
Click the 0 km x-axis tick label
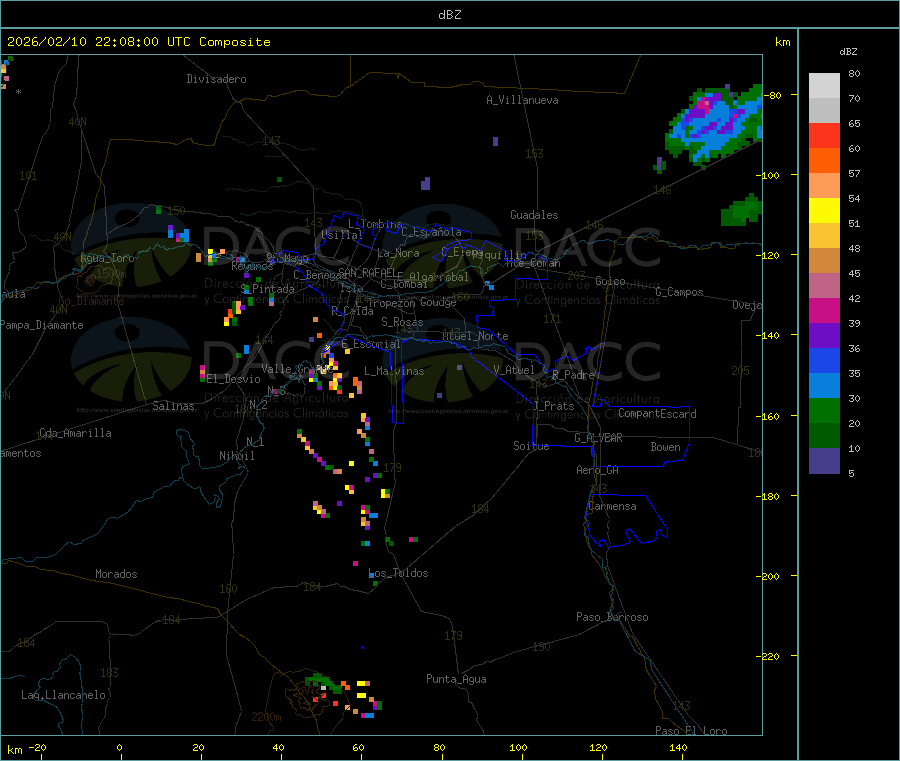coord(119,747)
